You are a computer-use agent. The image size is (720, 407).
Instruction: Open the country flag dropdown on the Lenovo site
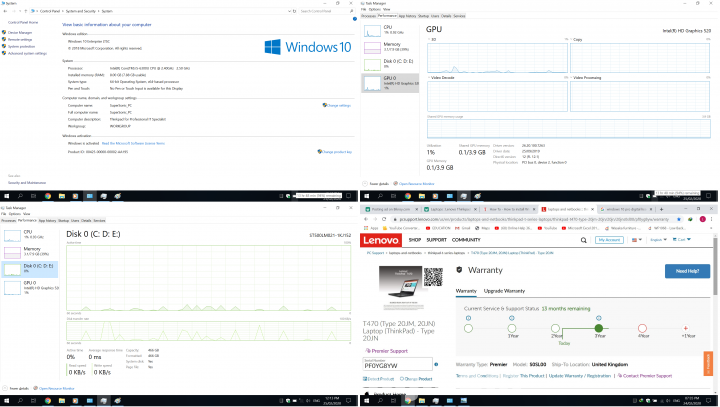click(x=636, y=239)
